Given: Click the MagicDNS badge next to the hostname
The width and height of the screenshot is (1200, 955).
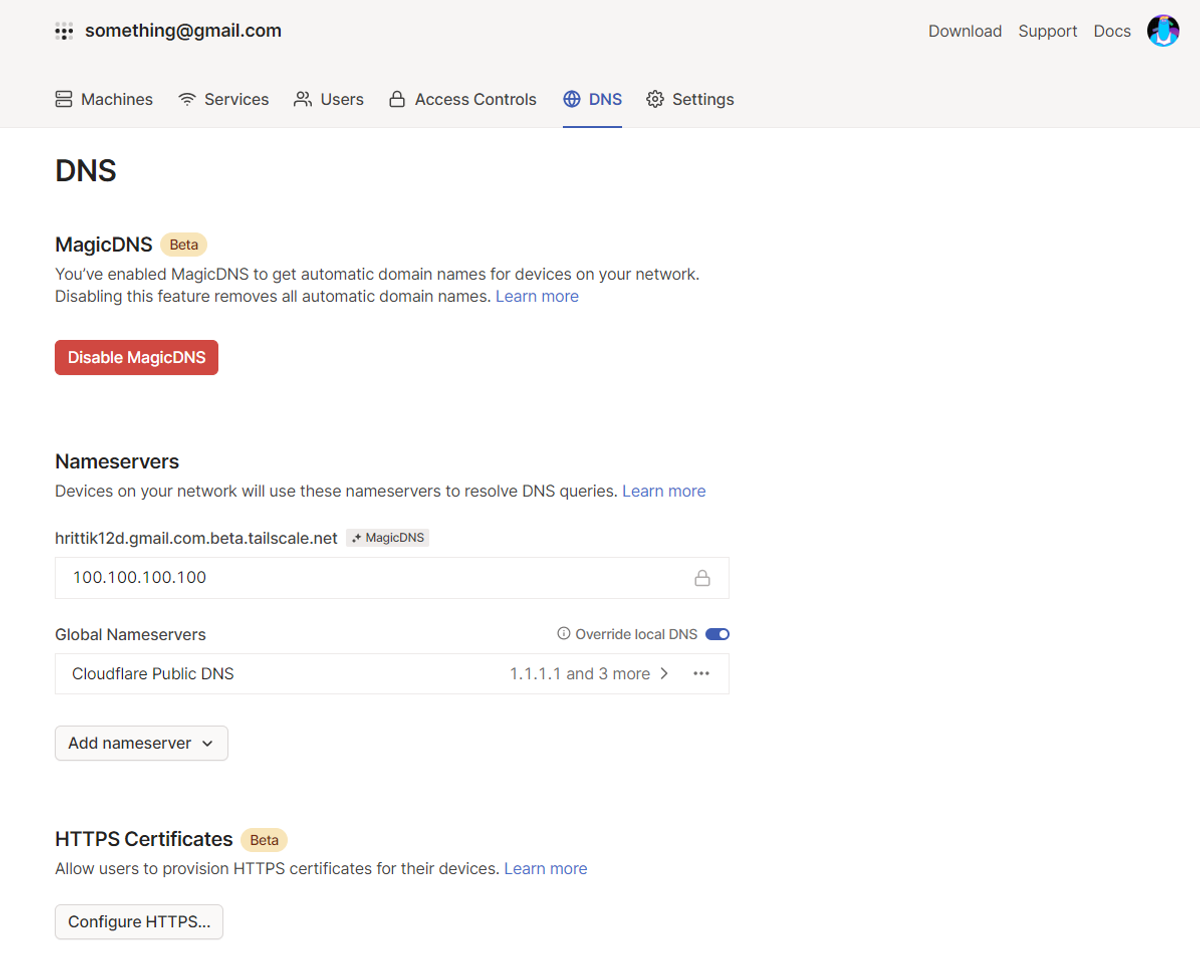Looking at the screenshot, I should pyautogui.click(x=387, y=537).
